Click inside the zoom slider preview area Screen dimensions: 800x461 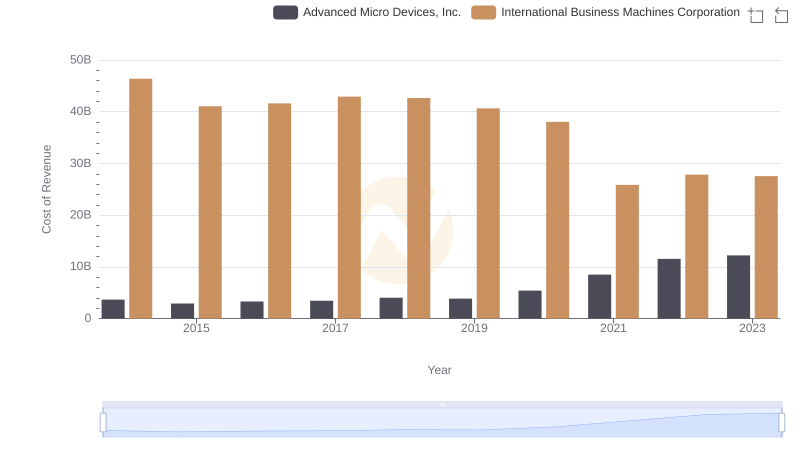[442, 423]
